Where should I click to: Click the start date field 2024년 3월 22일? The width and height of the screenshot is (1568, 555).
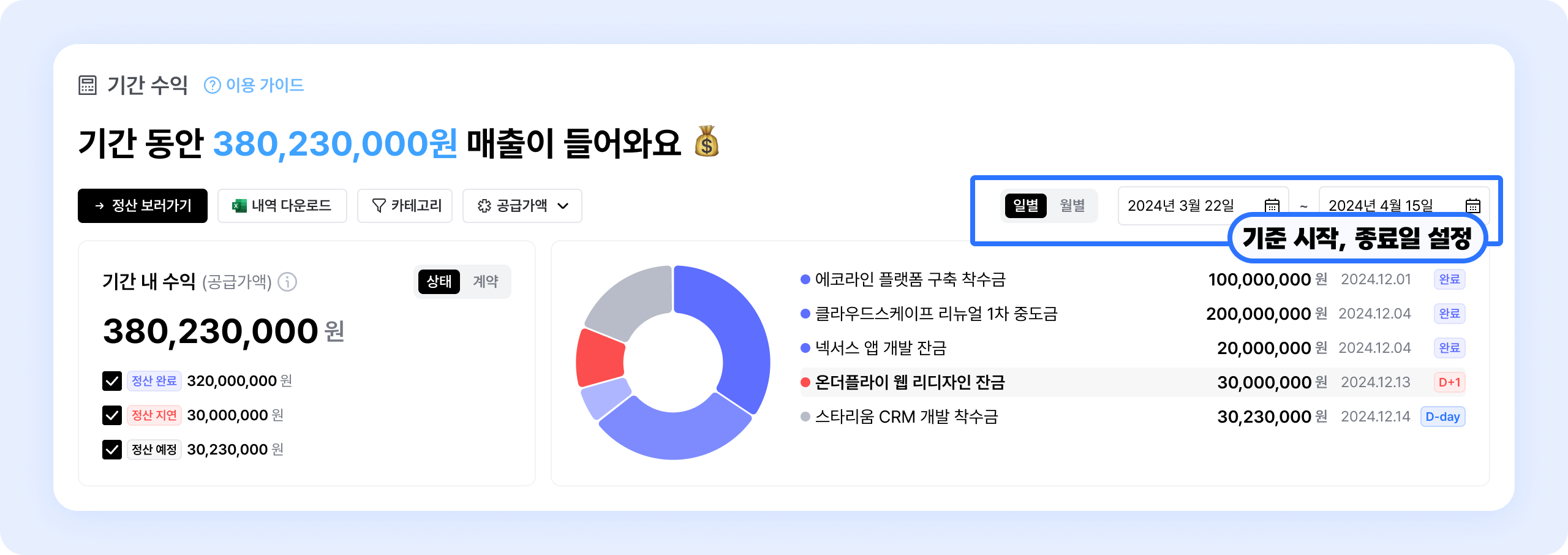coord(1180,206)
